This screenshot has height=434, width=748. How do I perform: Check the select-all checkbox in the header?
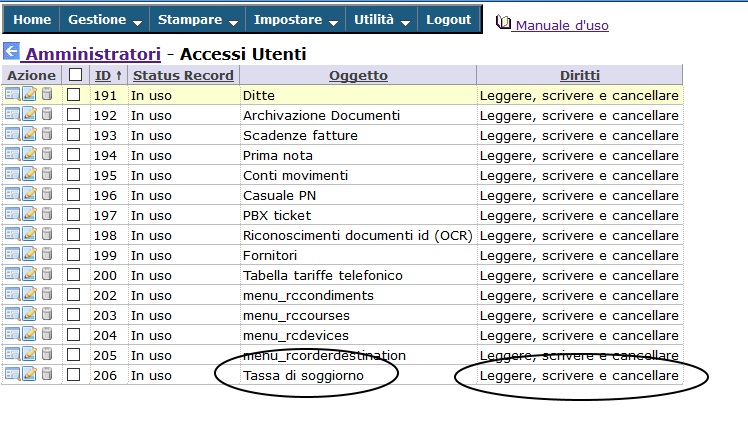(x=74, y=75)
